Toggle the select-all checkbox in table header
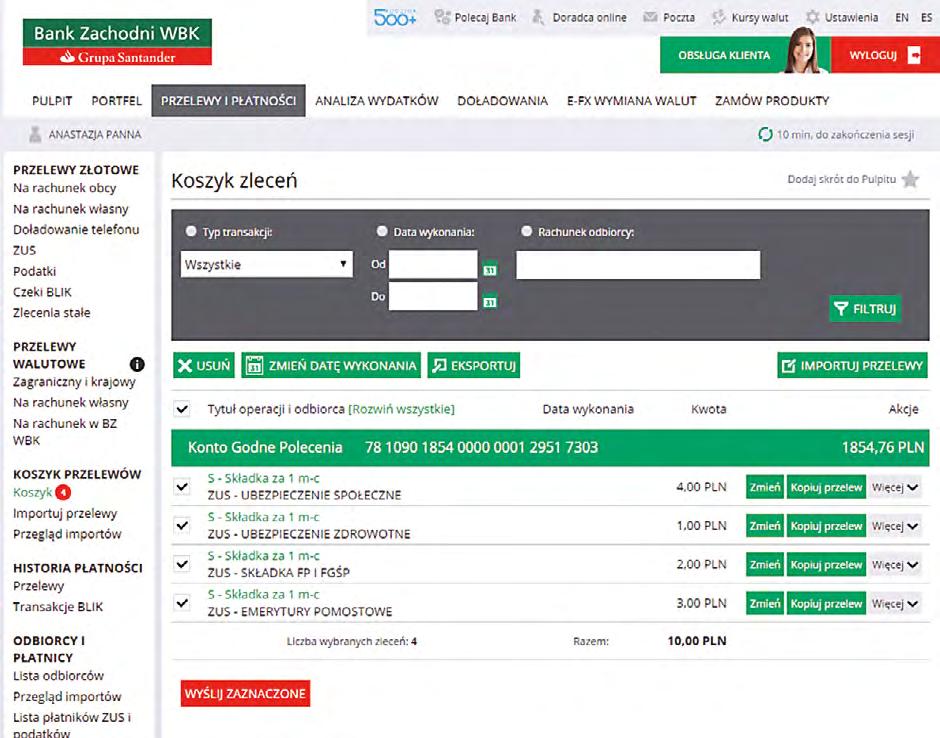This screenshot has width=940, height=738. [182, 409]
